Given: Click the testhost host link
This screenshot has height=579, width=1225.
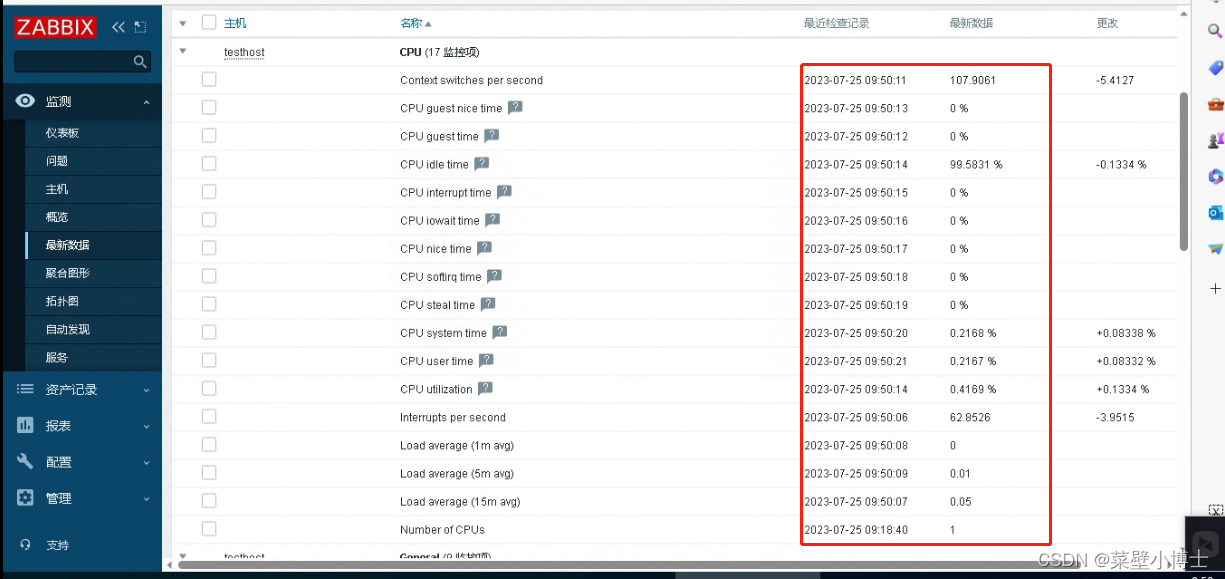Looking at the screenshot, I should point(244,52).
